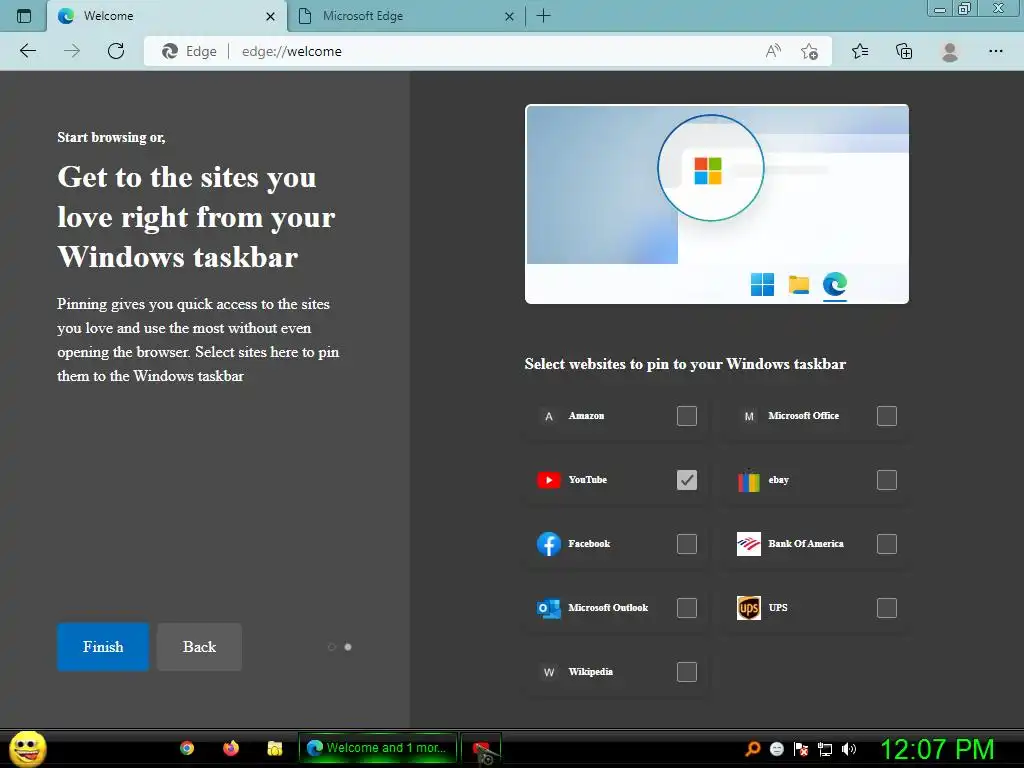The image size is (1024, 768).
Task: Open the Favorites list icon
Action: 860,51
